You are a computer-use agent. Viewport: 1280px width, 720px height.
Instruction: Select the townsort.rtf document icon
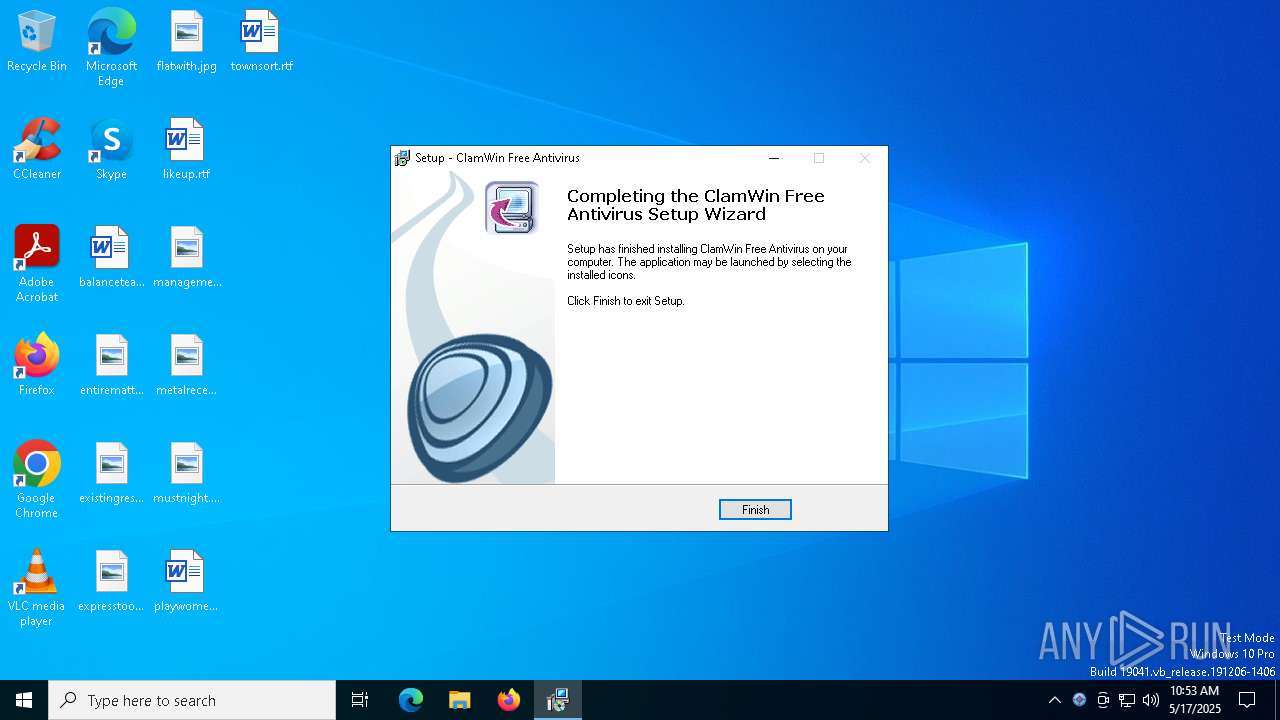261,42
